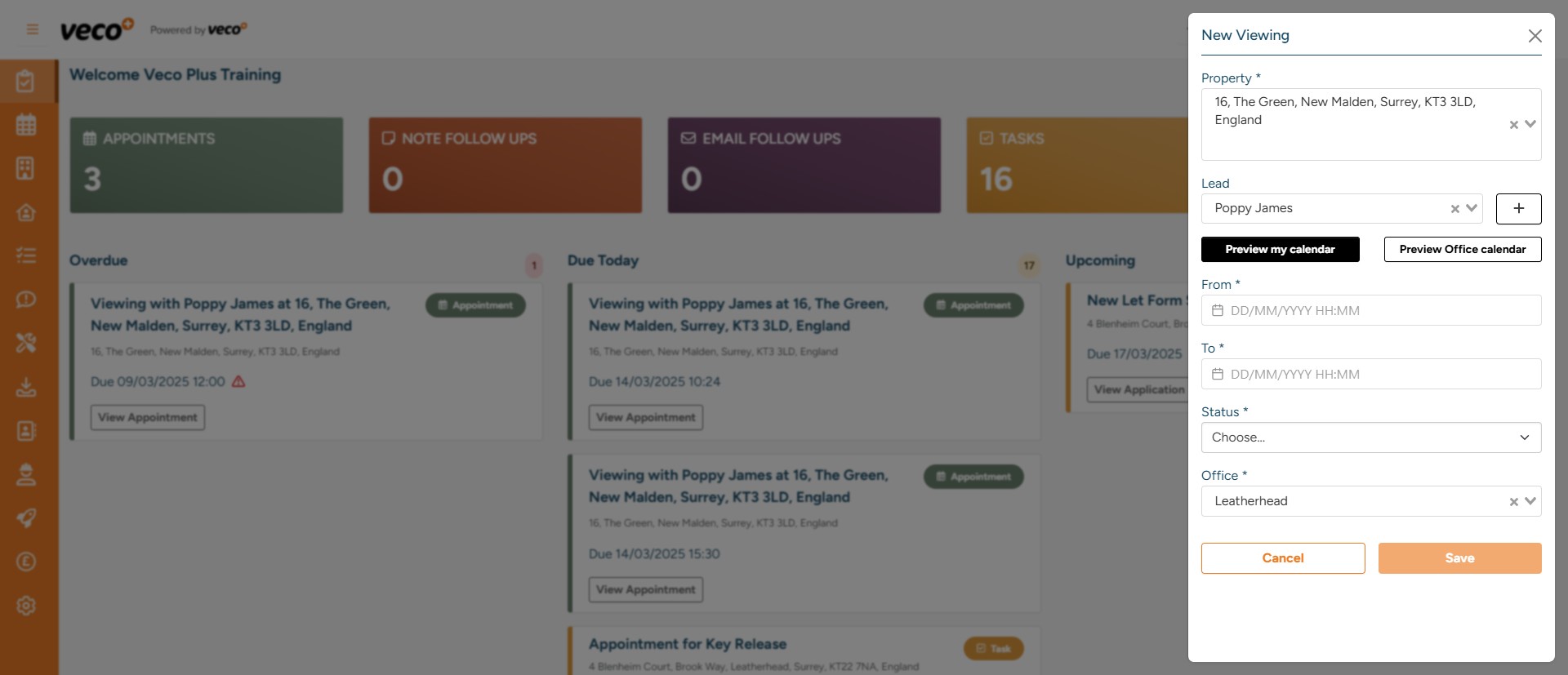This screenshot has height=675, width=1568.
Task: Clear the Leatherhead office selection
Action: click(x=1513, y=502)
